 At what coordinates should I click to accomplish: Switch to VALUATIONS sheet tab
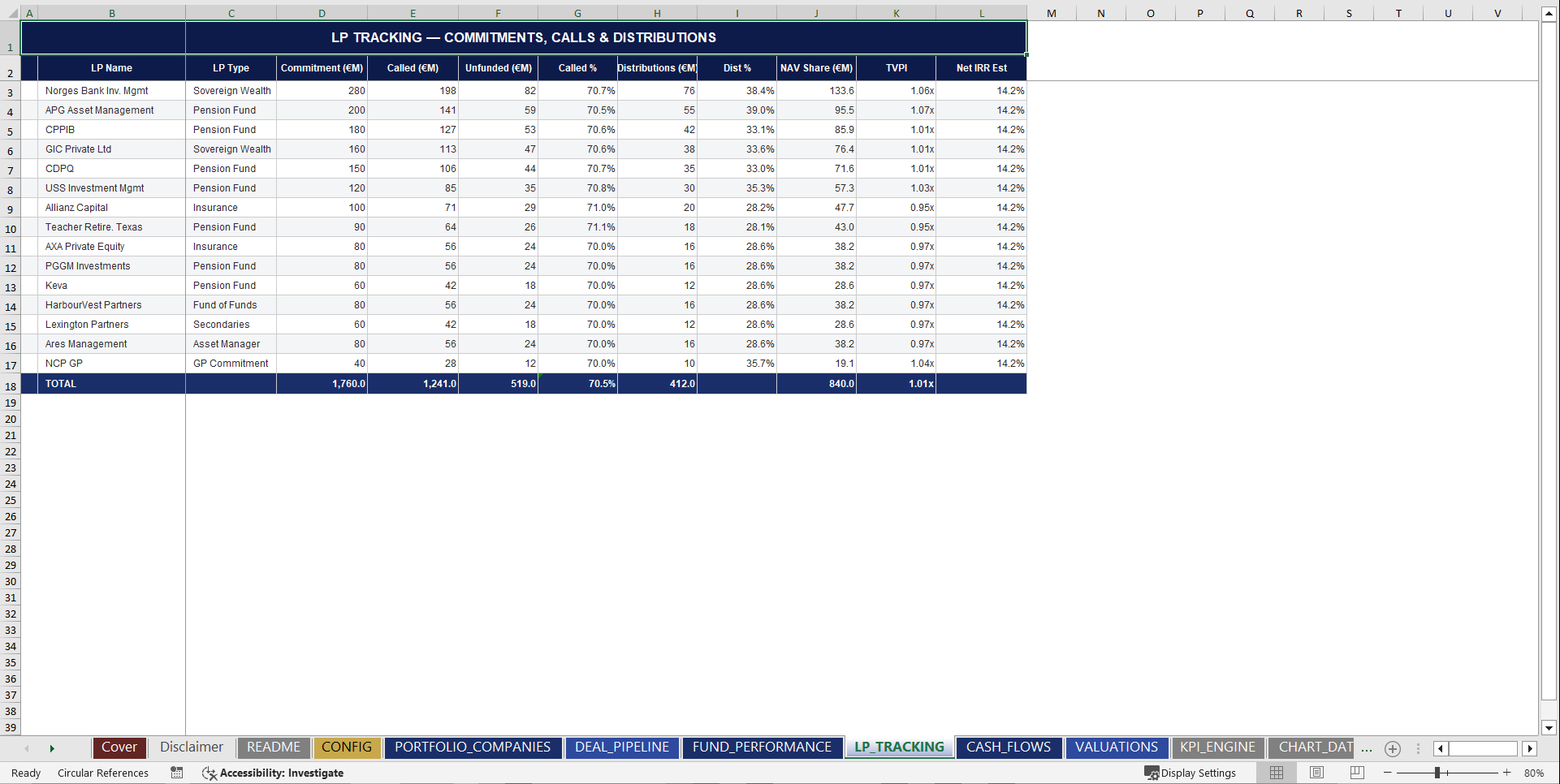pyautogui.click(x=1117, y=747)
